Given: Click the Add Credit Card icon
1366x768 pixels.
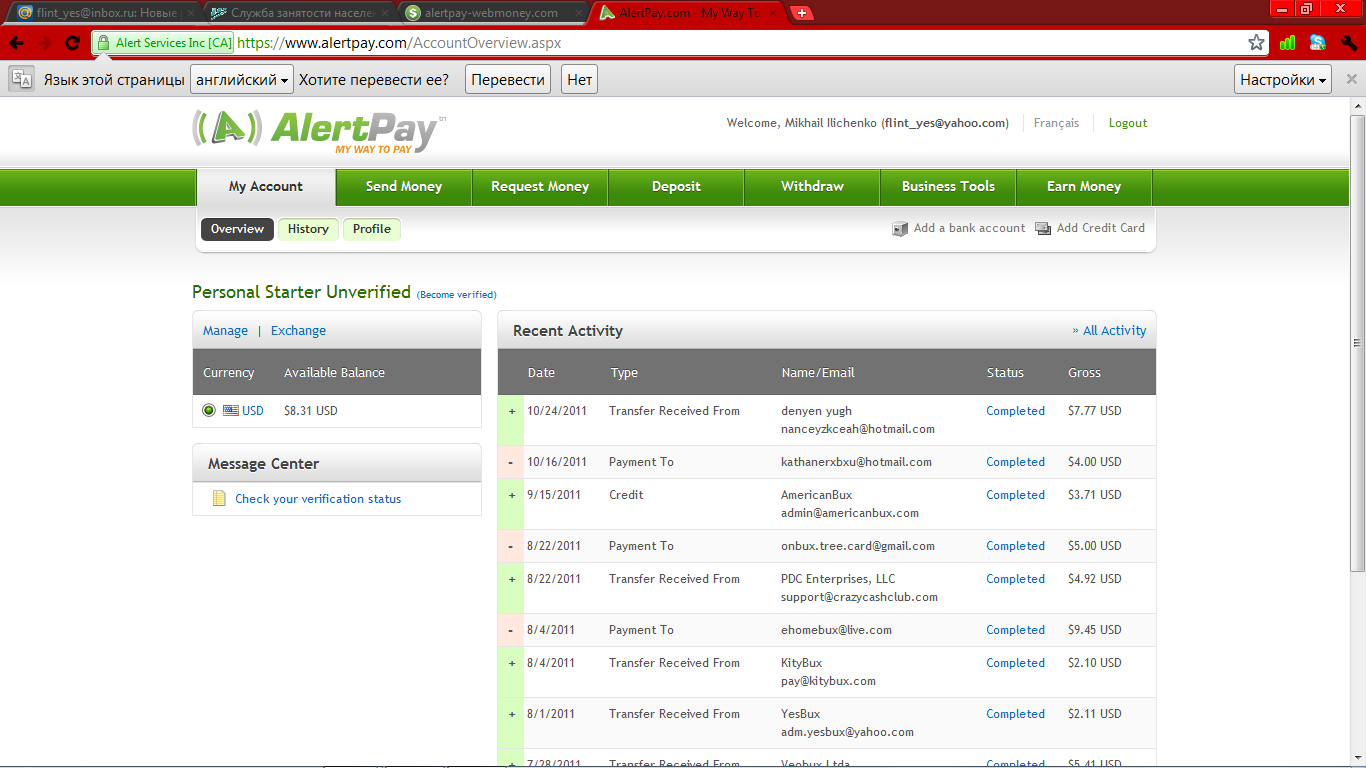Looking at the screenshot, I should (1043, 229).
